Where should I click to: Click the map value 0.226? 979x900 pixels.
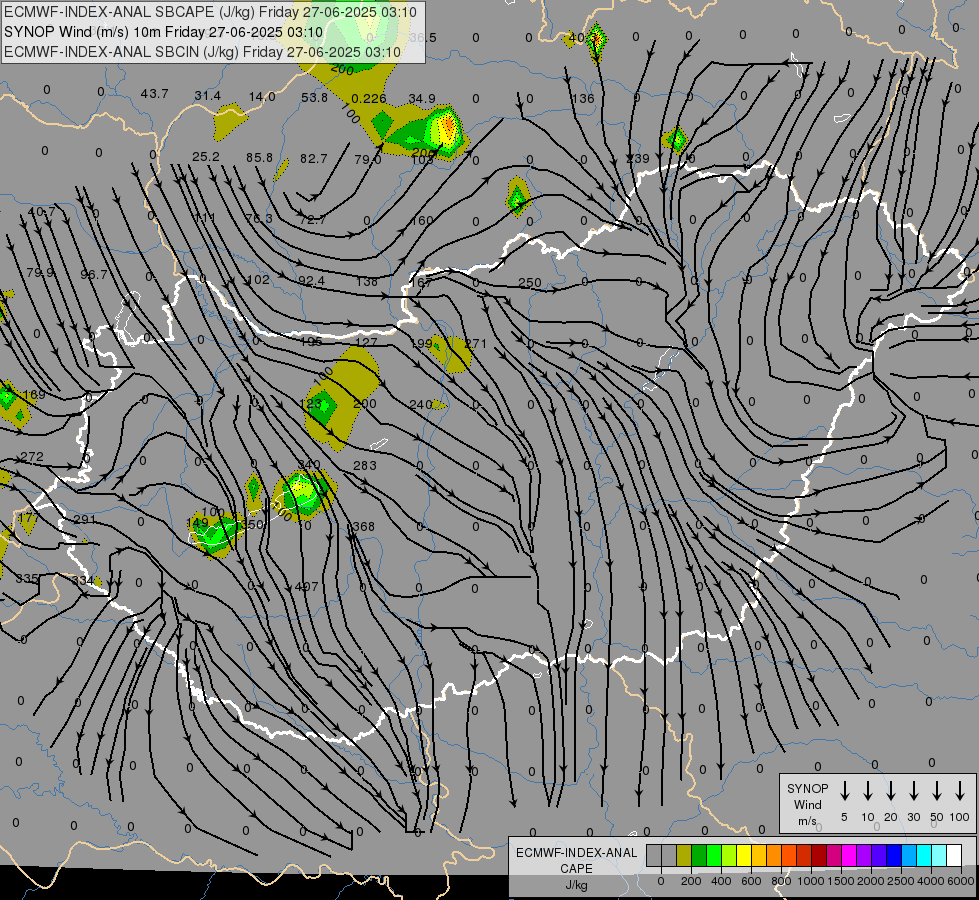click(x=368, y=99)
